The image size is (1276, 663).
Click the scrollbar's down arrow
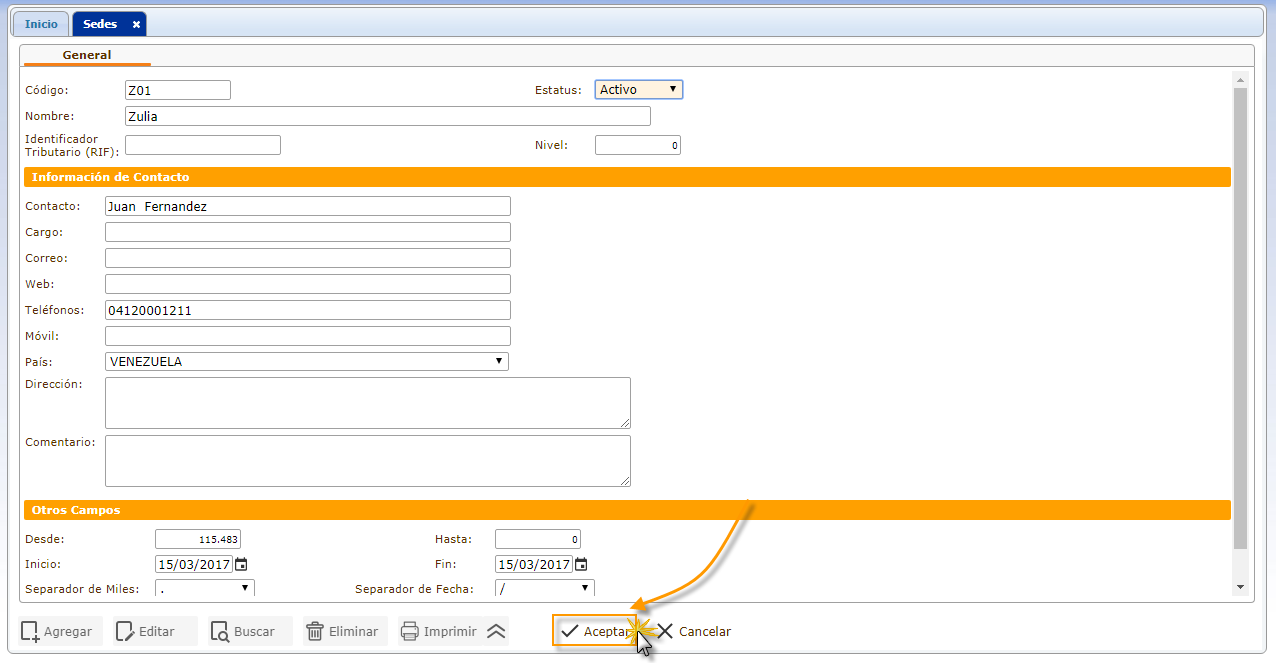pos(1241,587)
